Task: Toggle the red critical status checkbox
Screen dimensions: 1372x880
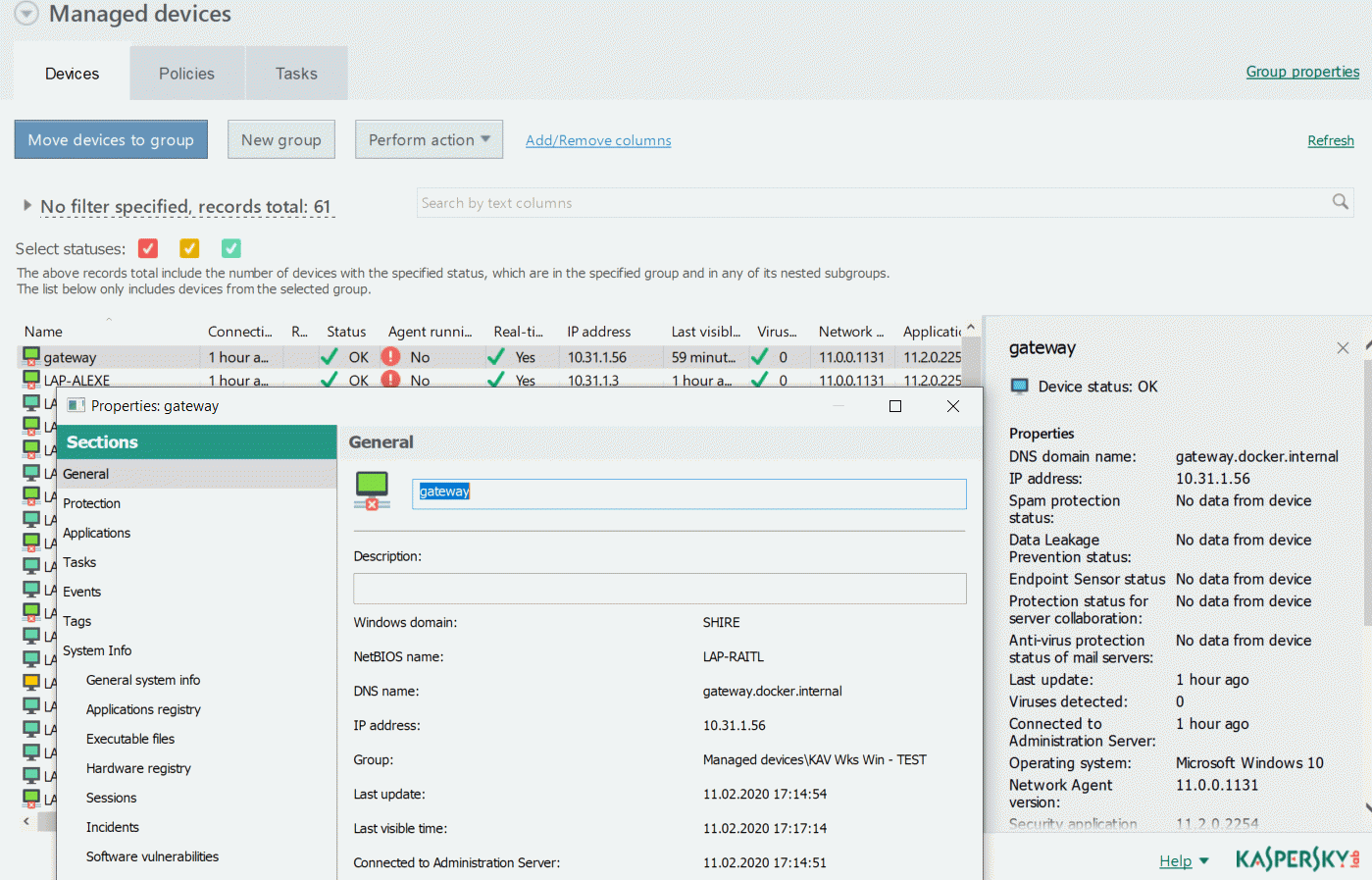Action: (x=148, y=248)
